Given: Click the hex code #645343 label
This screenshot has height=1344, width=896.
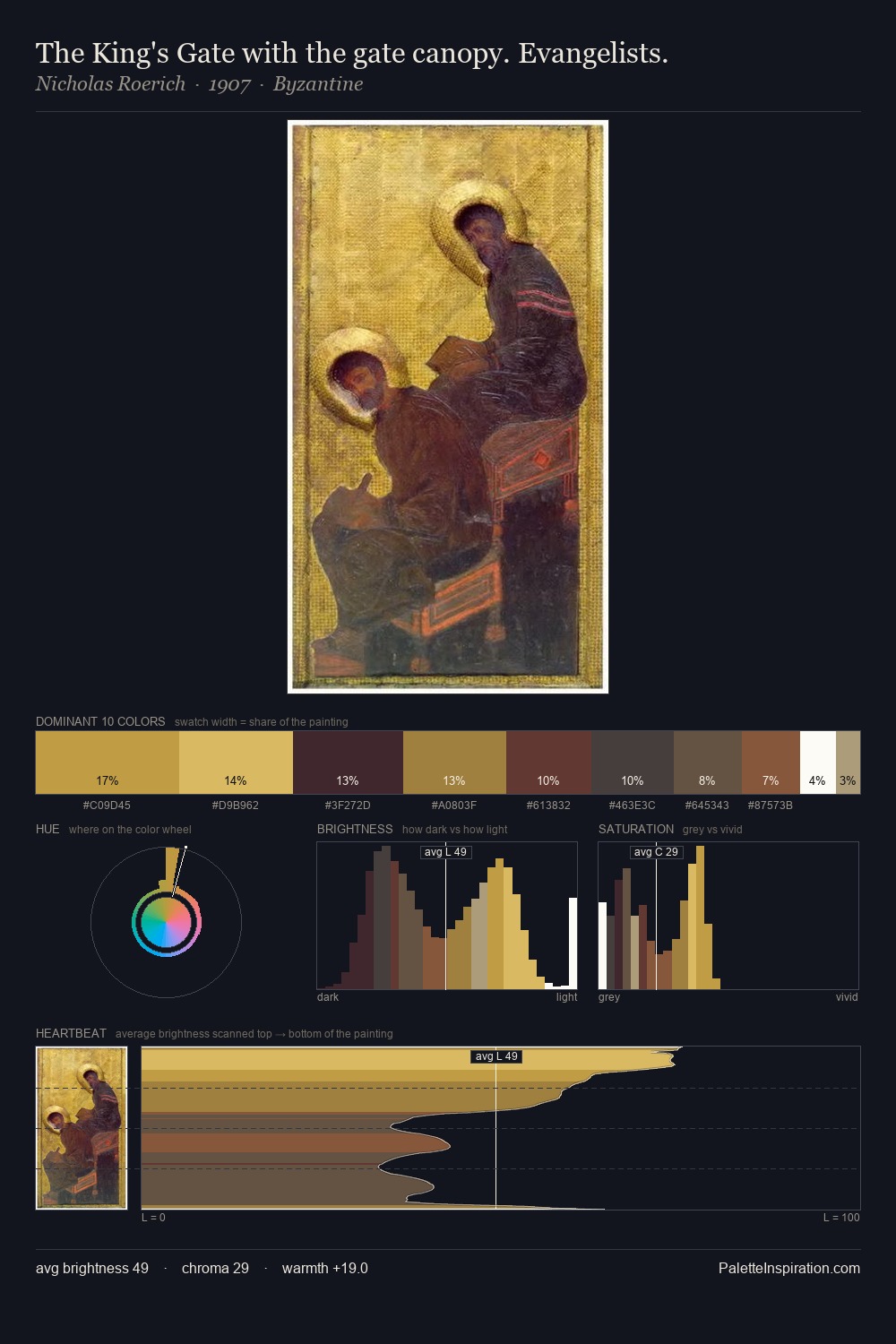Looking at the screenshot, I should tap(707, 806).
